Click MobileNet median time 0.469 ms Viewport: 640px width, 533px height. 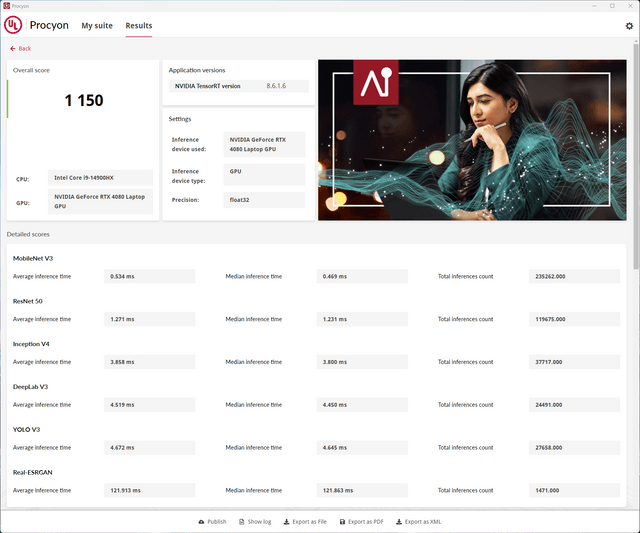tap(362, 276)
